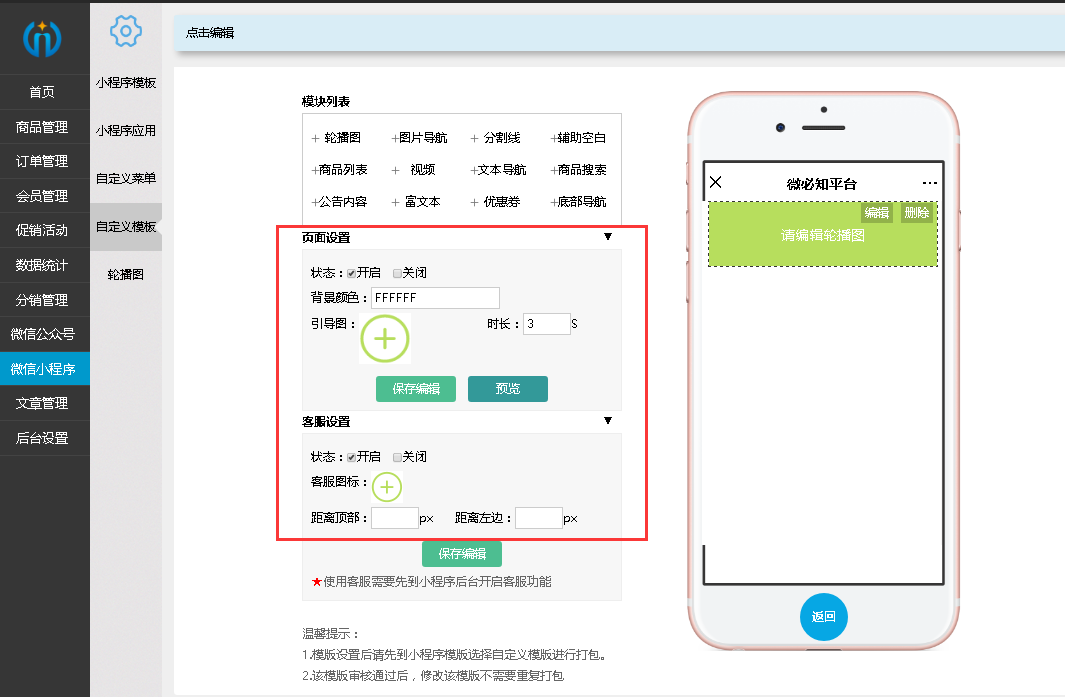This screenshot has height=697, width=1065.
Task: Enable 开启 status in 页面设置
Action: click(352, 273)
